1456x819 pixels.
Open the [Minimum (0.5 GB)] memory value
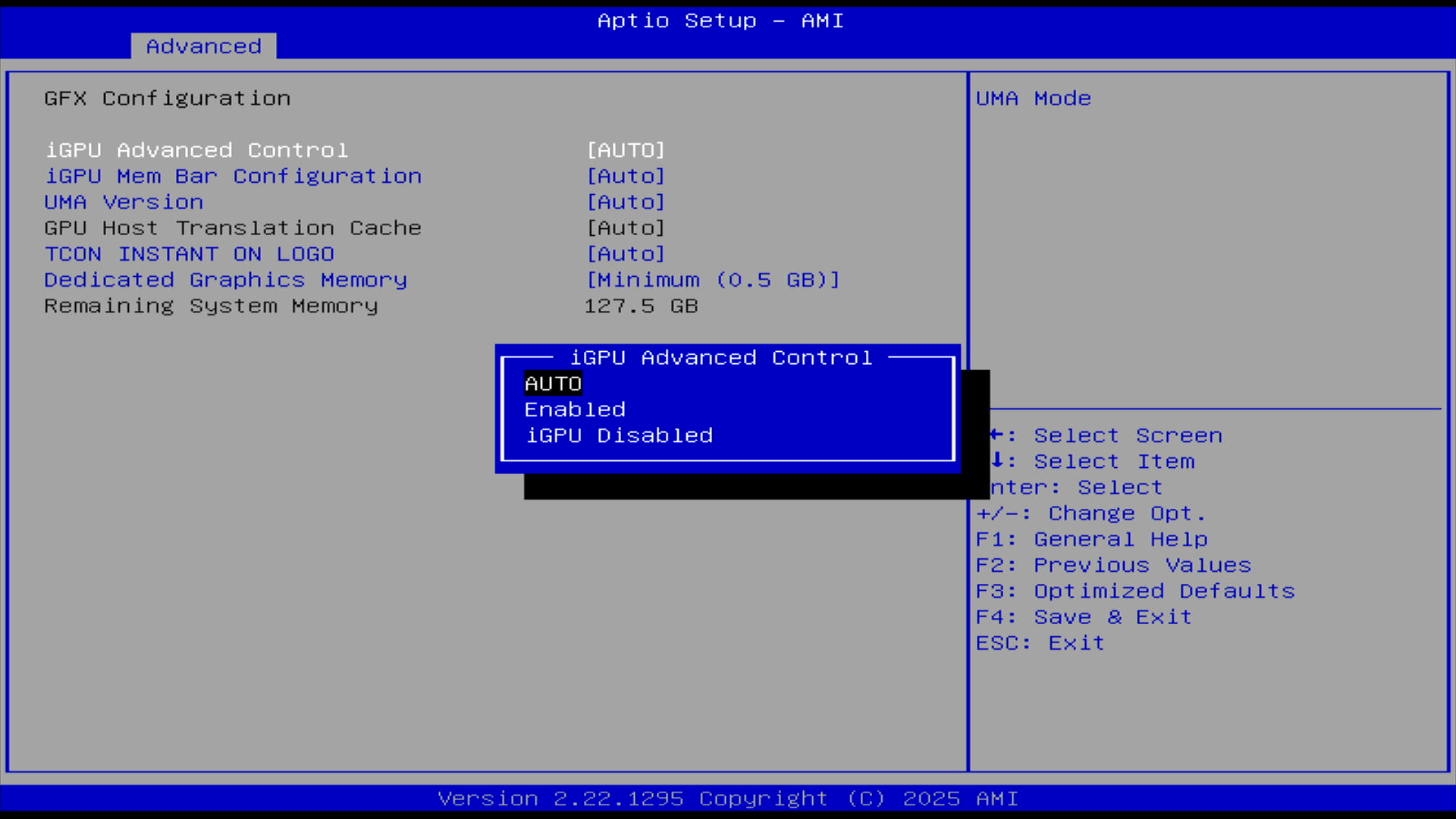click(x=713, y=280)
